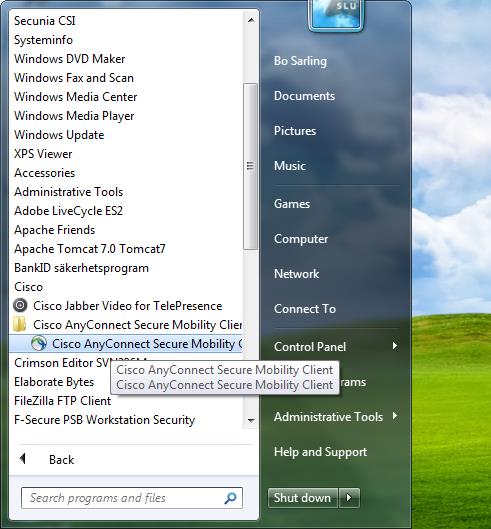The width and height of the screenshot is (491, 529).
Task: Launch Cisco Jabber Video for TelePresence
Action: [x=128, y=306]
